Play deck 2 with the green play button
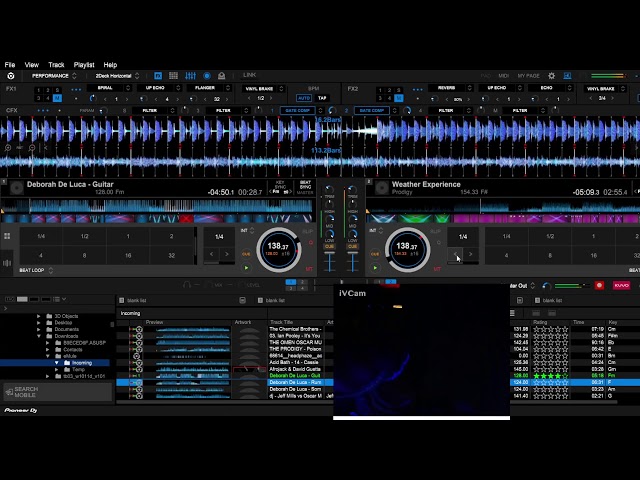 [375, 268]
